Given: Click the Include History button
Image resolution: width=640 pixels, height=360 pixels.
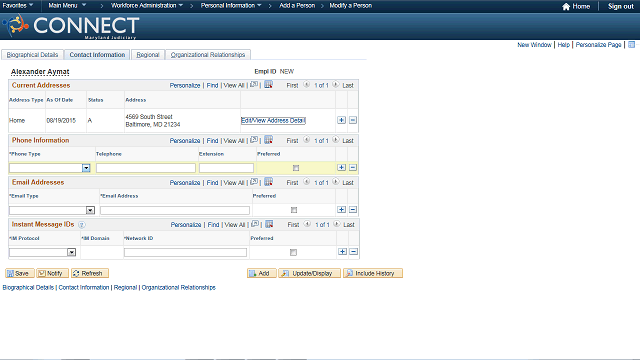Looking at the screenshot, I should (x=373, y=273).
